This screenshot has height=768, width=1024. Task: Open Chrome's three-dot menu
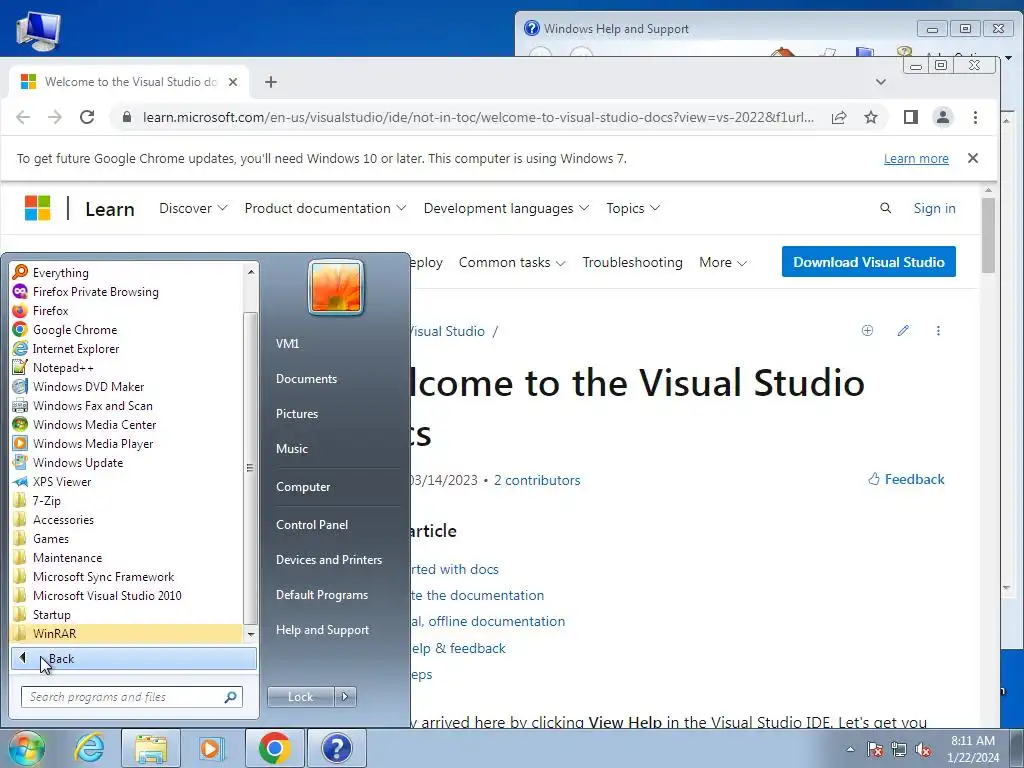pos(975,117)
